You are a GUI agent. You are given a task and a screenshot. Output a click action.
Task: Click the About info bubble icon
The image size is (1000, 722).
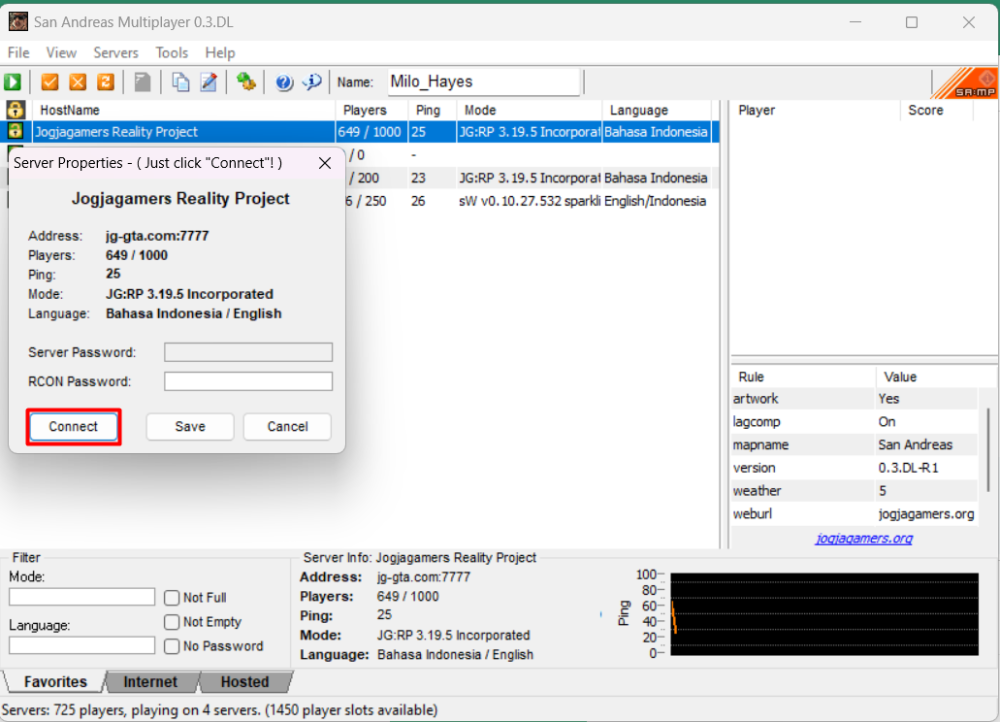point(312,82)
